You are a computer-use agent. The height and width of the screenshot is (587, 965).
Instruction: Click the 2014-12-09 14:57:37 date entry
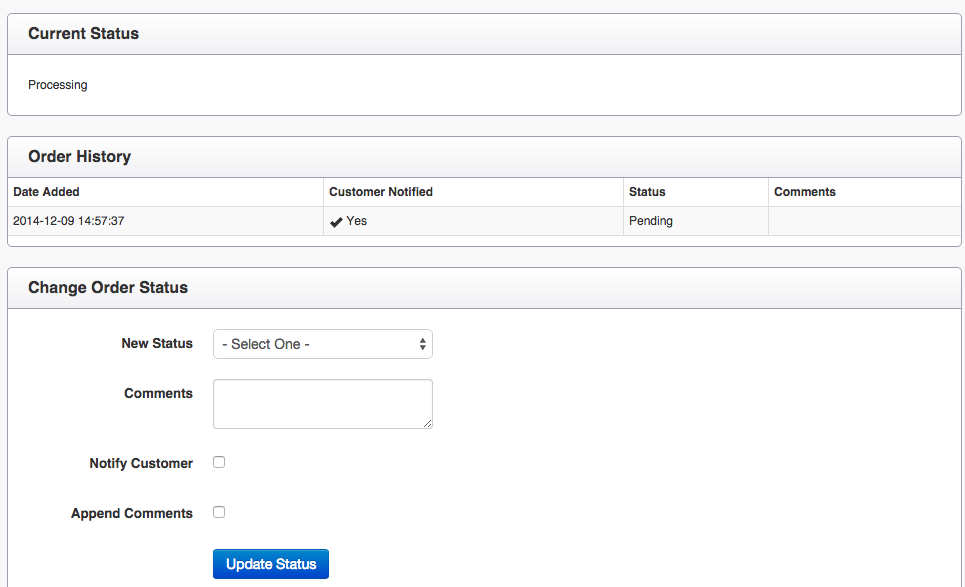pyautogui.click(x=68, y=221)
